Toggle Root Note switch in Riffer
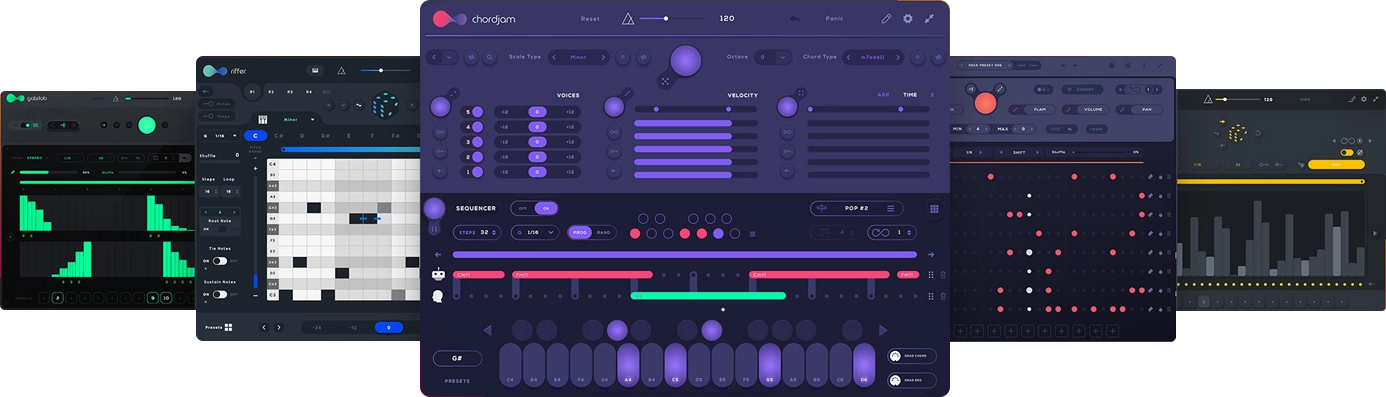1386x397 pixels. point(219,228)
